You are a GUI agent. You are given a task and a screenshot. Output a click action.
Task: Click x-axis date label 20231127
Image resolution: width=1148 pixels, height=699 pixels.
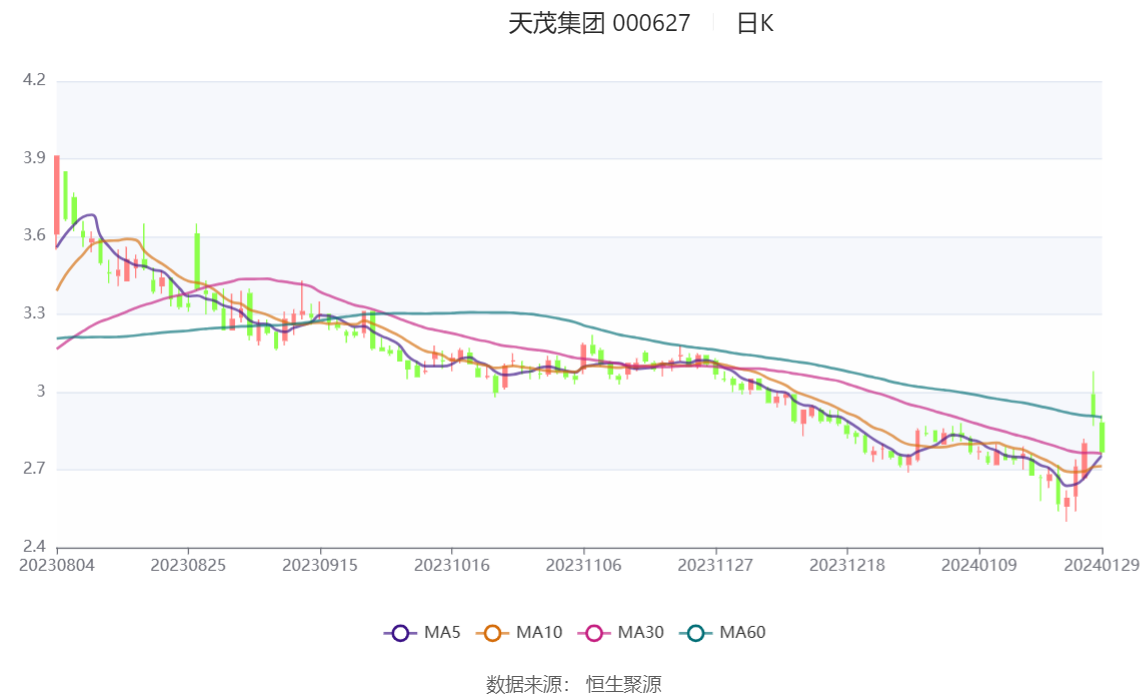pyautogui.click(x=715, y=565)
